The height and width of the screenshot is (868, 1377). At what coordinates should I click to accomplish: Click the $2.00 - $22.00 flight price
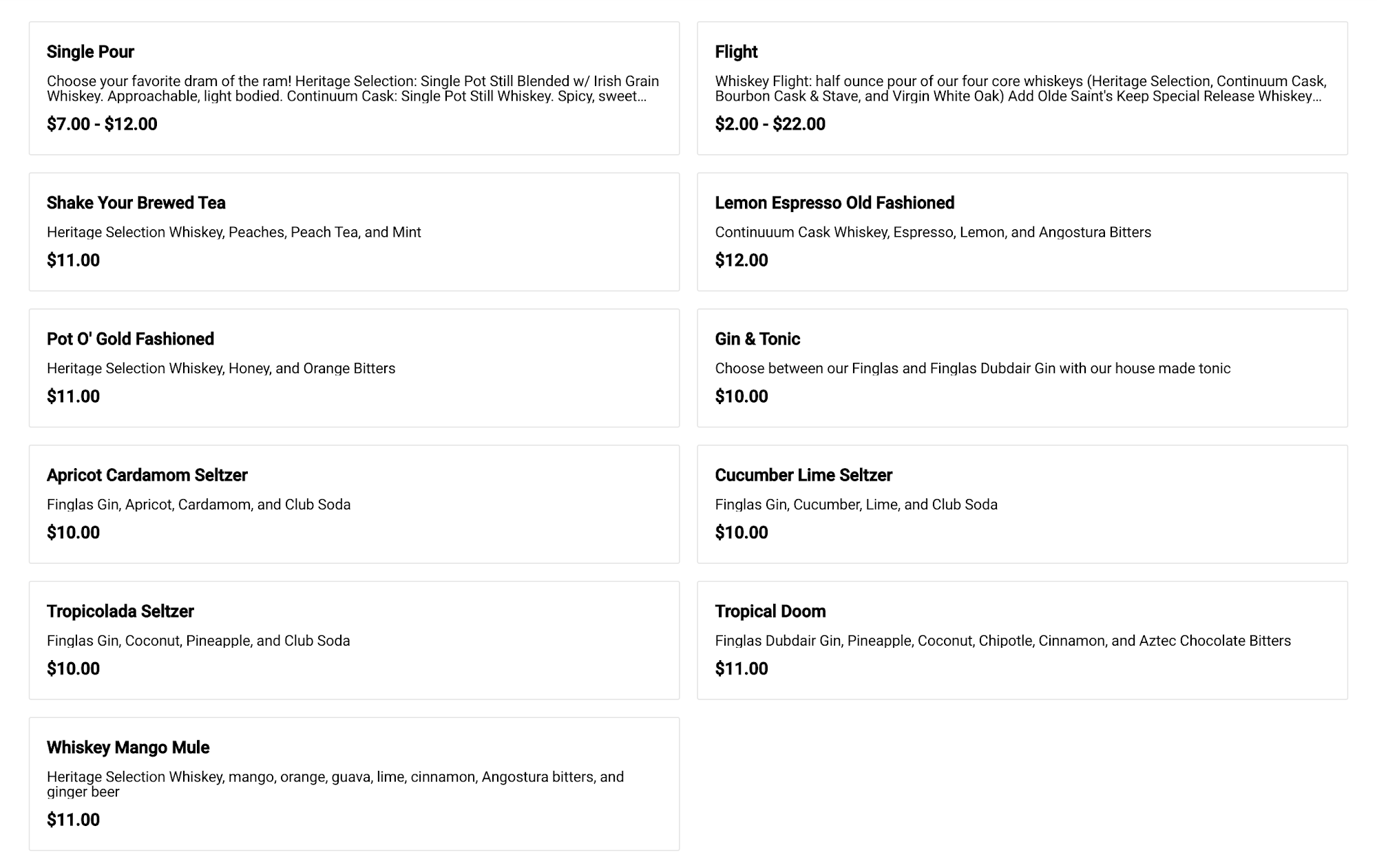(770, 125)
